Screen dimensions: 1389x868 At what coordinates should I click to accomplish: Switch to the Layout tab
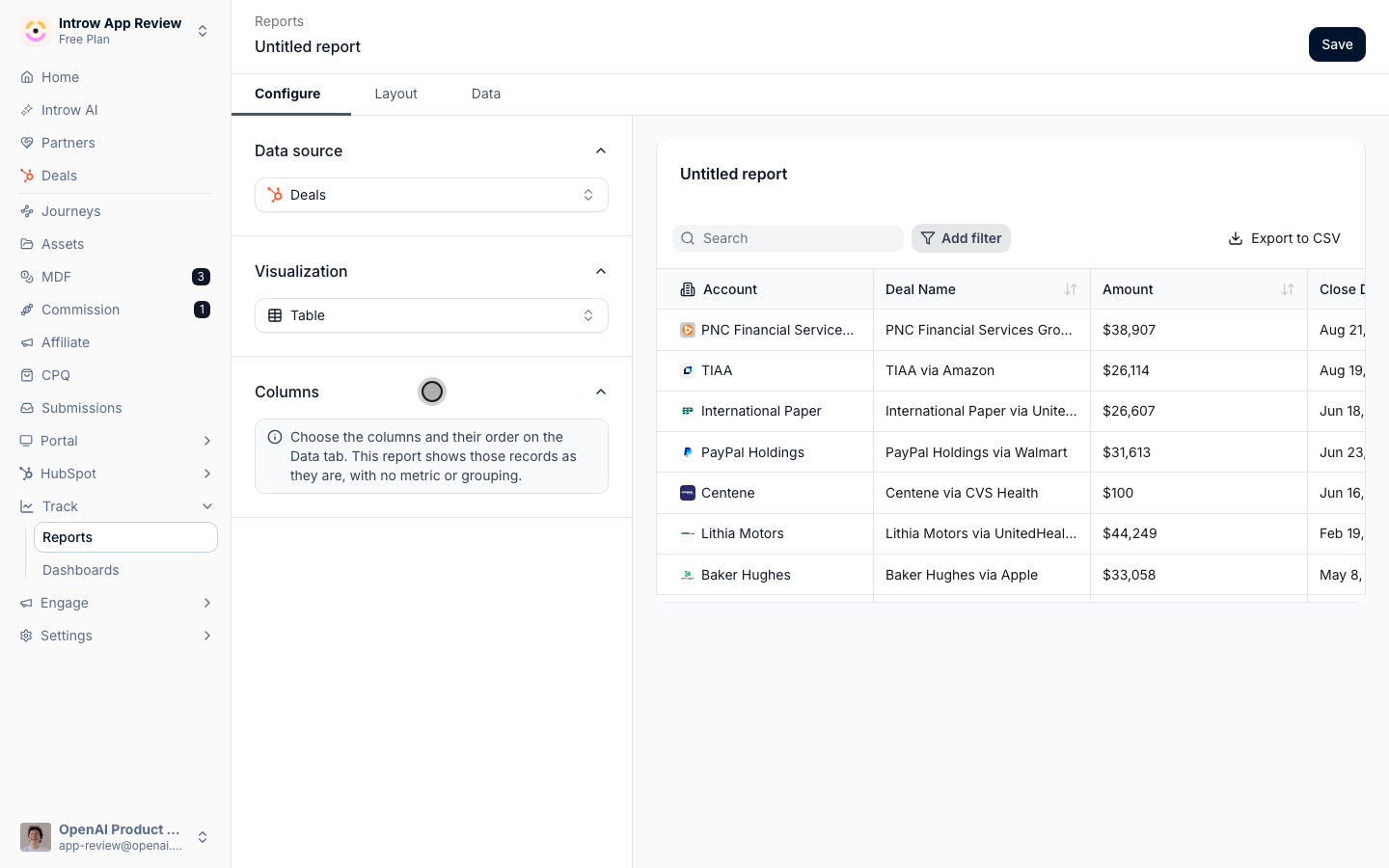coord(395,94)
